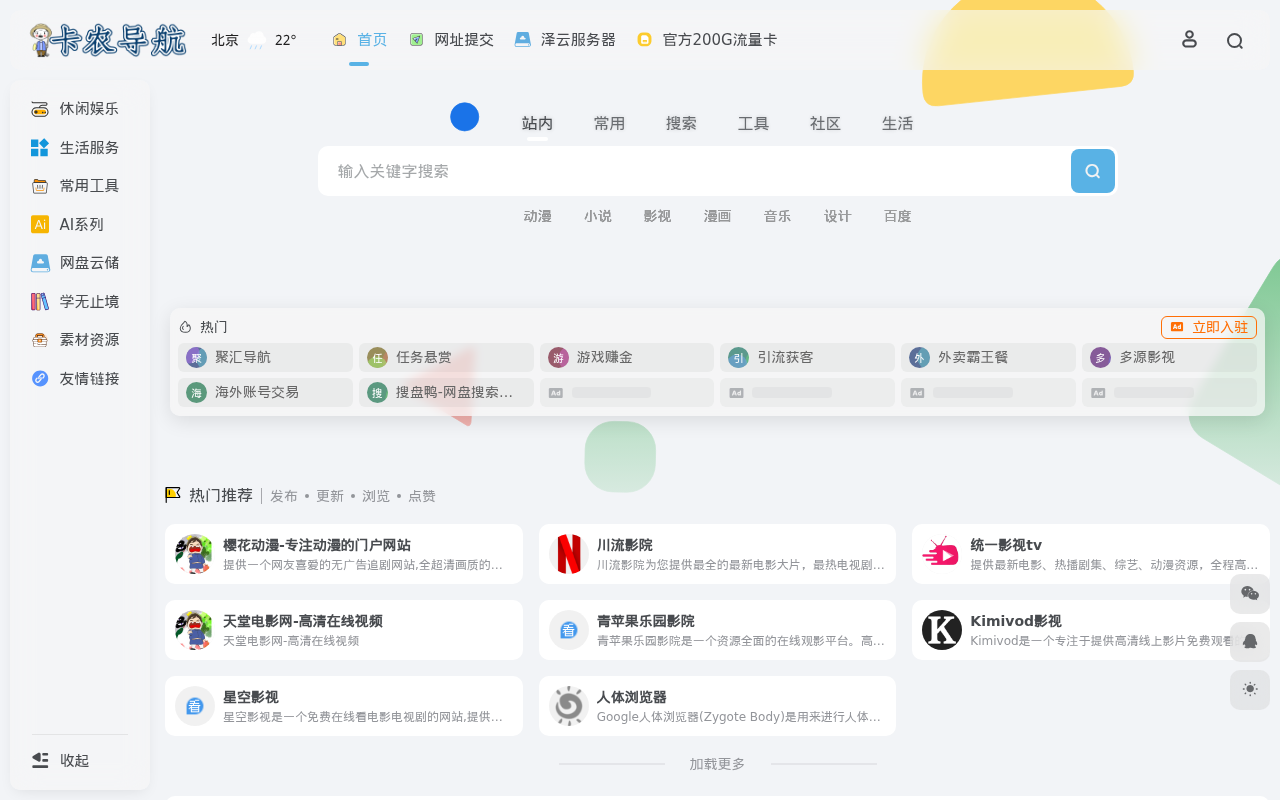Click the blue circle above search
Screen dimensions: 1280x800
click(464, 117)
